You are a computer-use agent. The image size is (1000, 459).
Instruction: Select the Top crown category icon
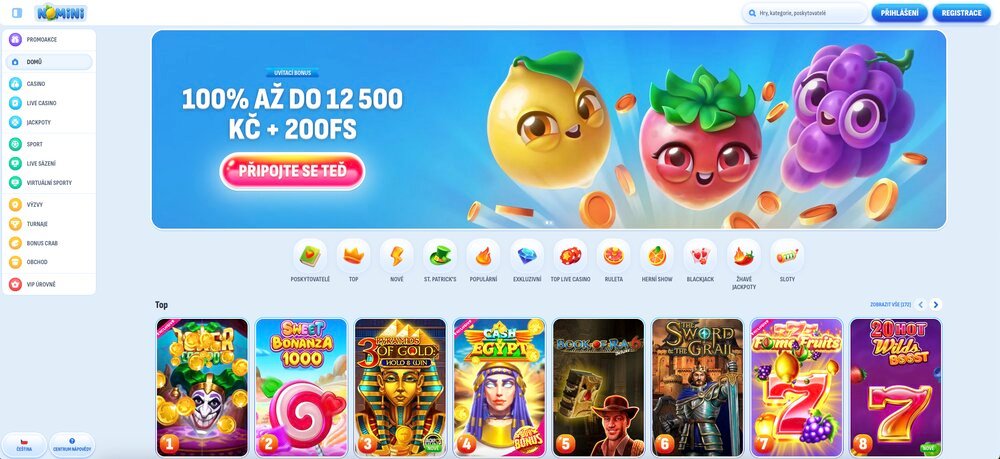pyautogui.click(x=353, y=256)
